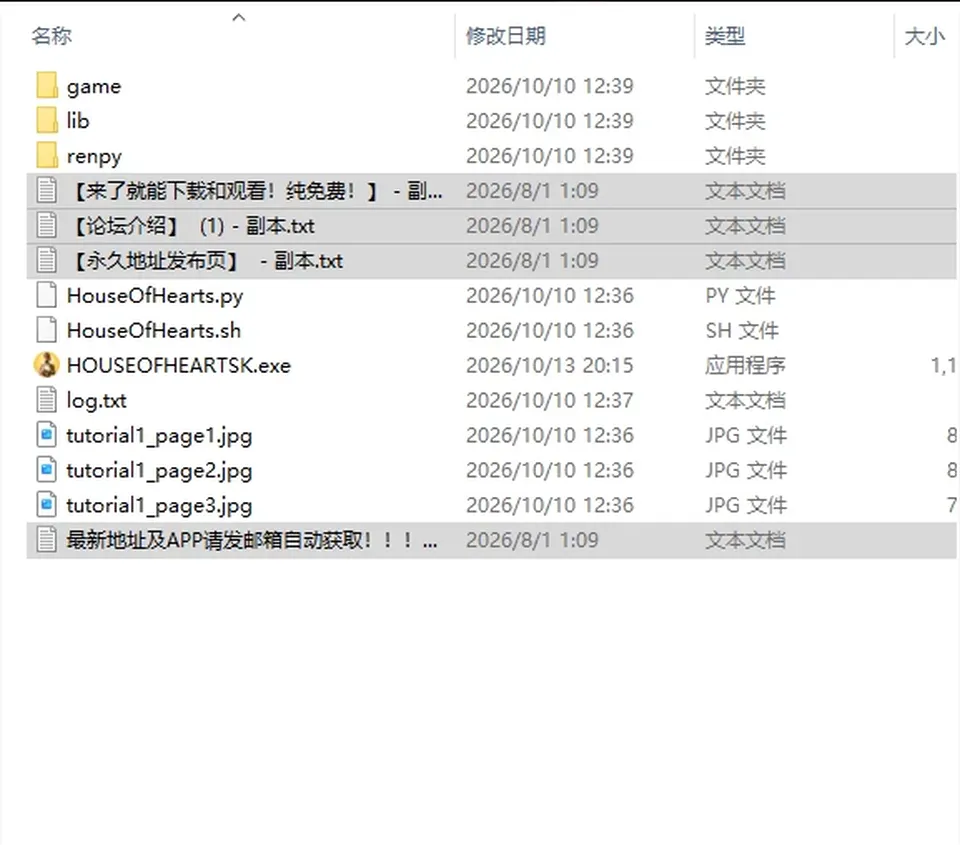Screen dimensions: 960x845
Task: Click the 2026/10/13 20:15 date of HOUSEOFHEARTSK.exe
Action: 549,366
